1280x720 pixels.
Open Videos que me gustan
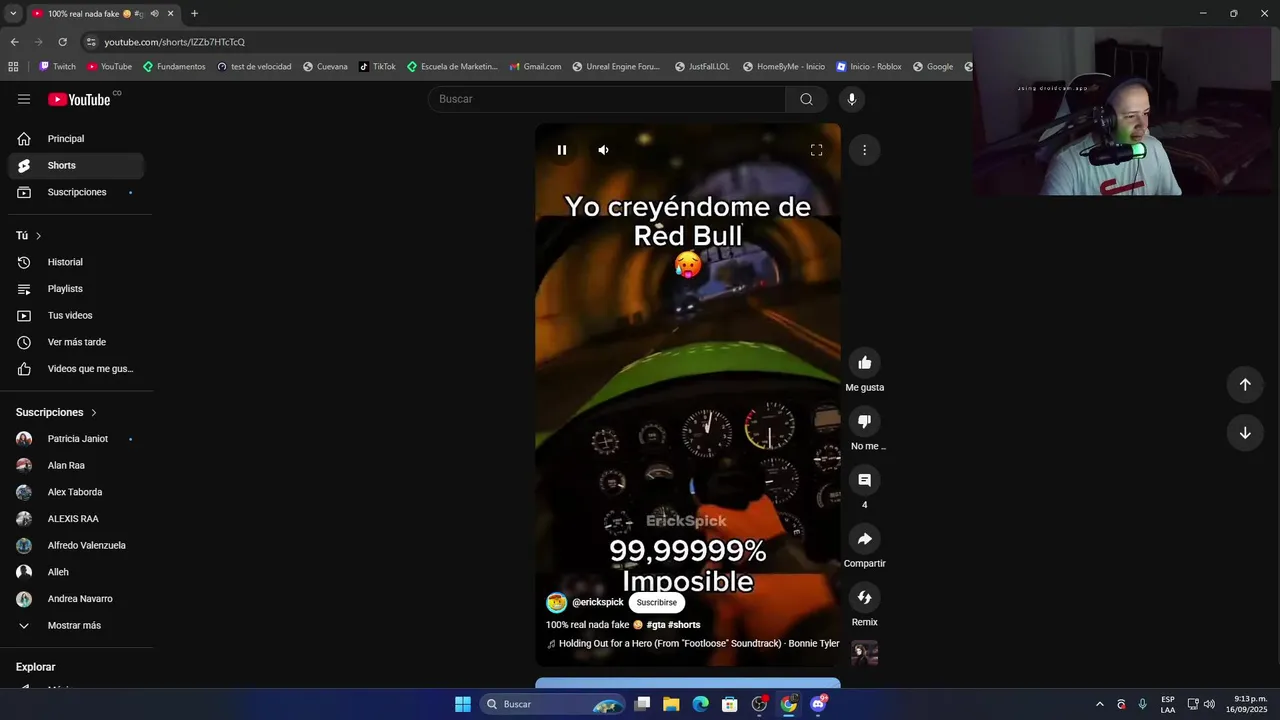pyautogui.click(x=76, y=369)
